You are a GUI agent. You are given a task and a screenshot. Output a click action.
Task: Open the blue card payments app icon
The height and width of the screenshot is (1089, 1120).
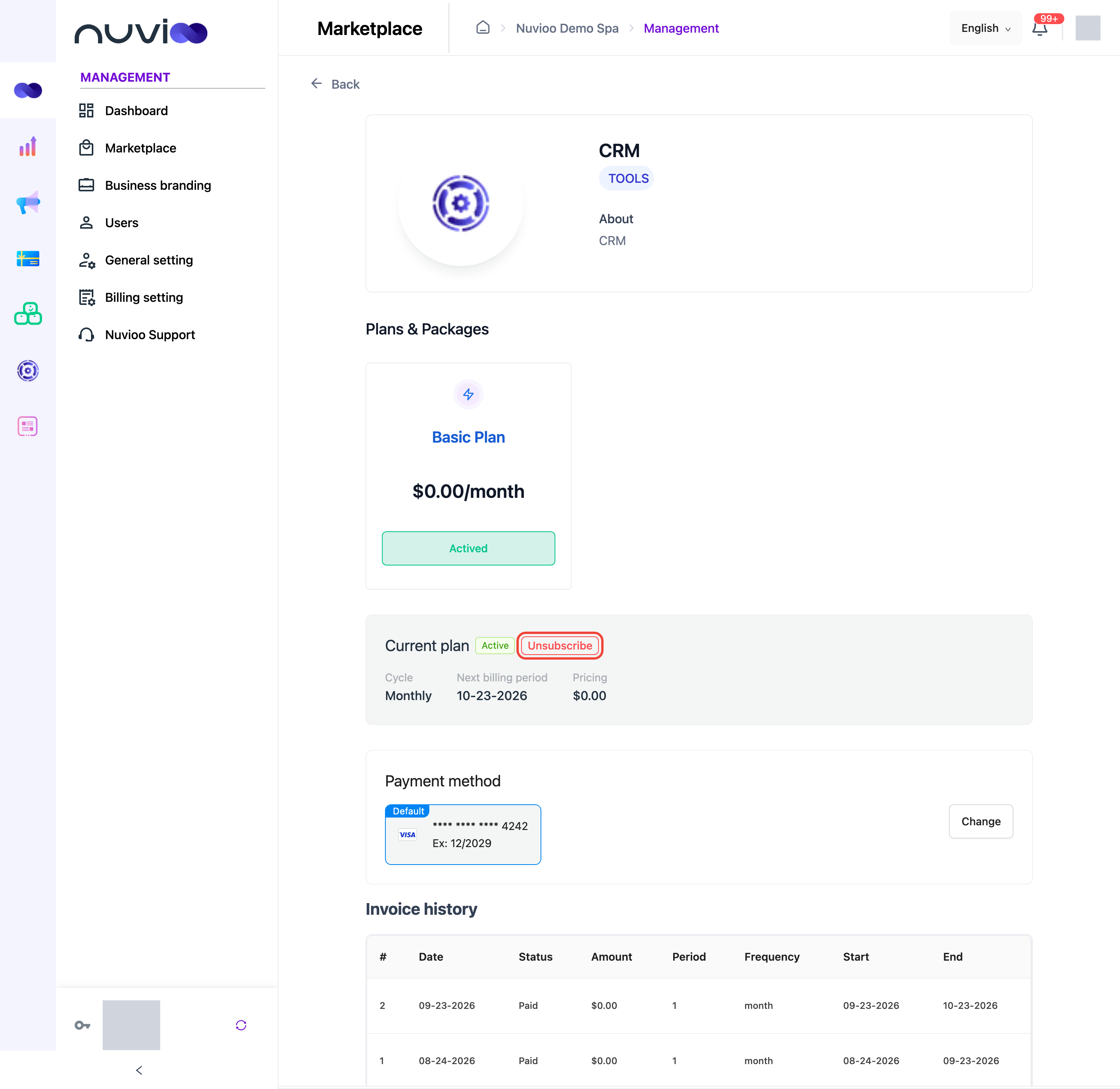tap(28, 259)
